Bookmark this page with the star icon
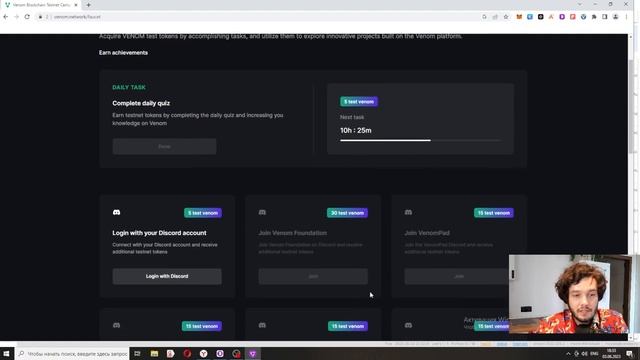This screenshot has height=360, width=640. point(506,17)
